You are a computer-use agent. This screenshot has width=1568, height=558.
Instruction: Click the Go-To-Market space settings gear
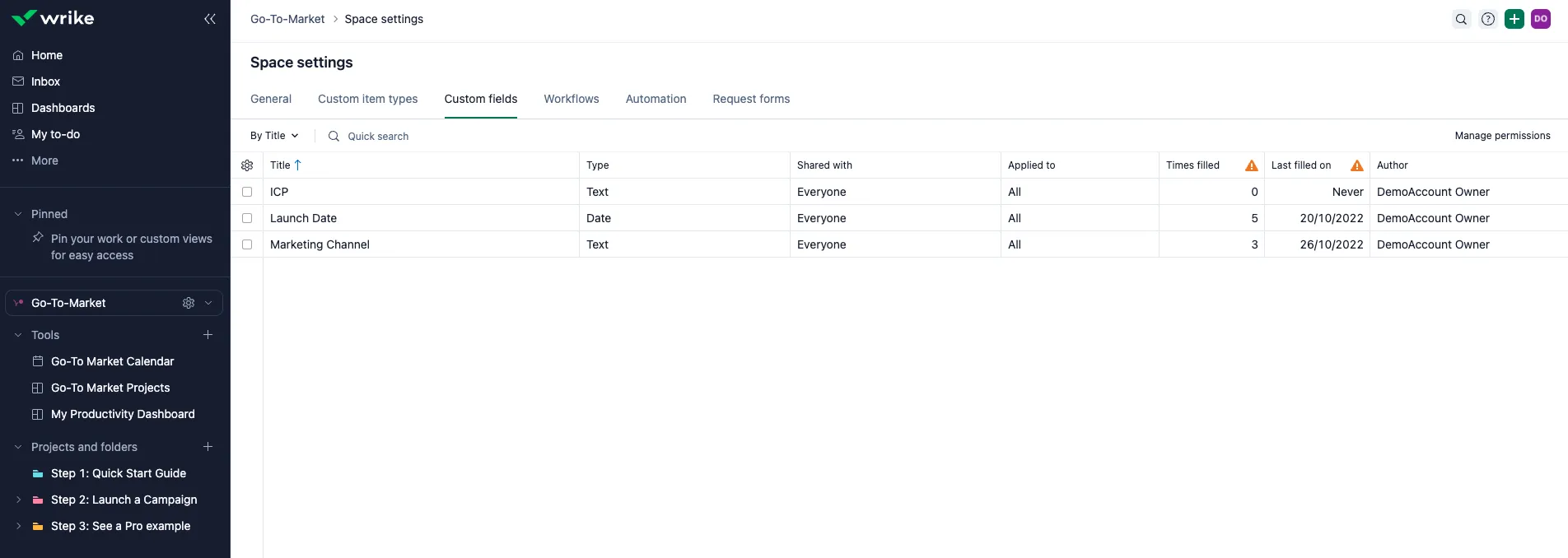189,303
